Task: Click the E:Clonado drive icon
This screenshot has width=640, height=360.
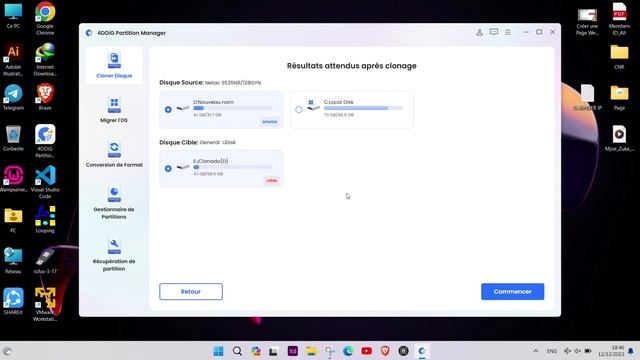Action: pyautogui.click(x=183, y=167)
